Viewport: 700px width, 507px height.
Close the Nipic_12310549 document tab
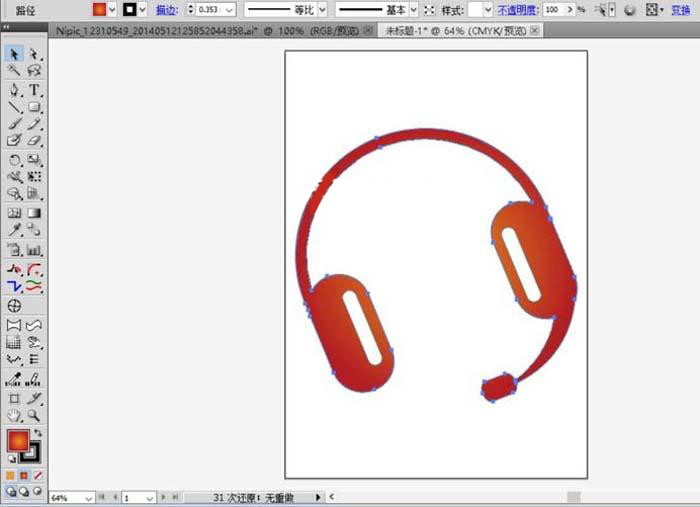(368, 30)
